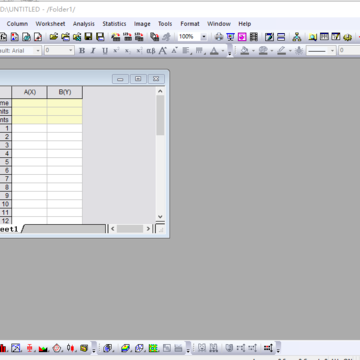Click the Results Log table icon
The width and height of the screenshot is (360, 360).
point(324,37)
